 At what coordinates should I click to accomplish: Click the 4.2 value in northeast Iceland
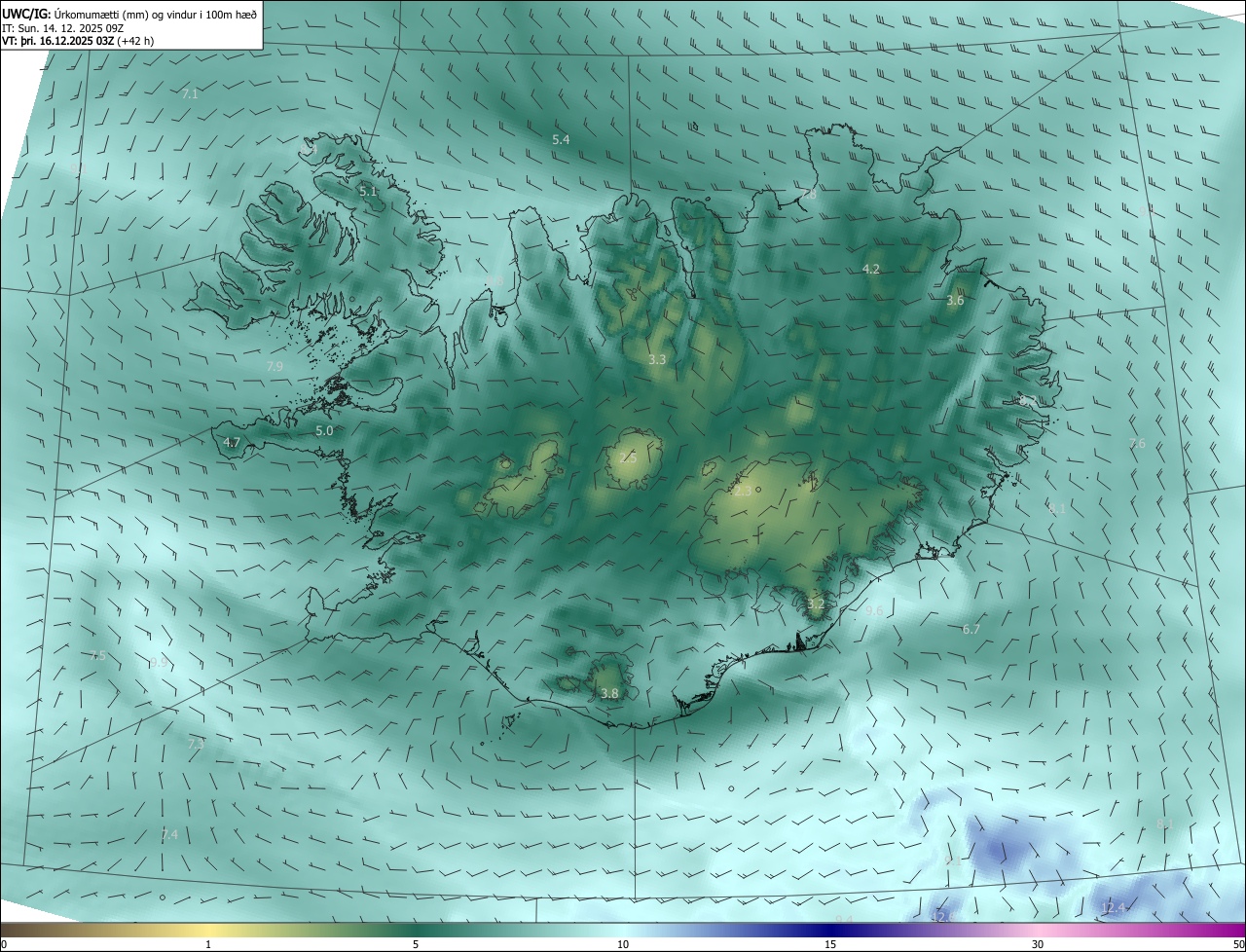tap(871, 270)
